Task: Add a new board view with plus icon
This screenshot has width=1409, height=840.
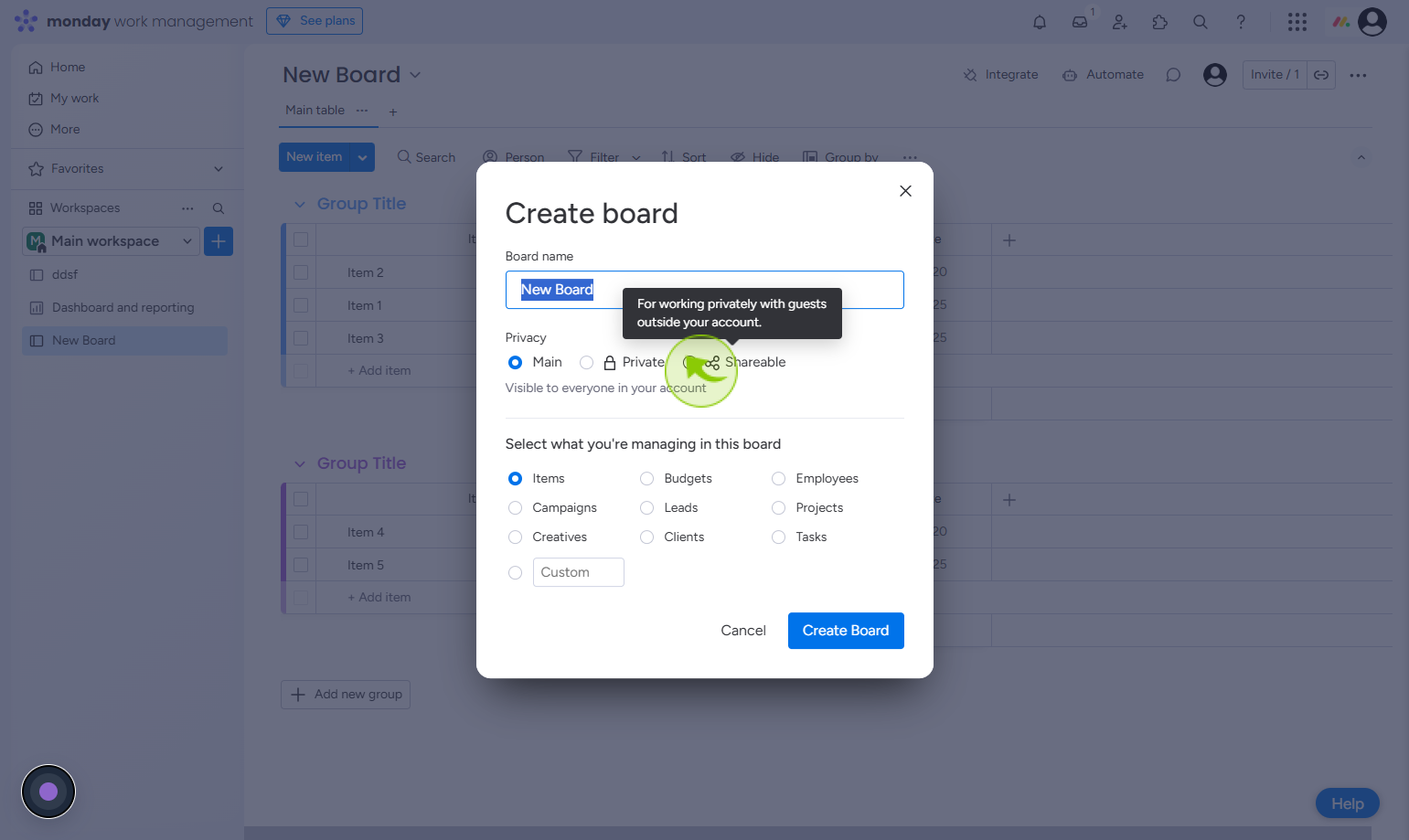Action: pos(393,112)
